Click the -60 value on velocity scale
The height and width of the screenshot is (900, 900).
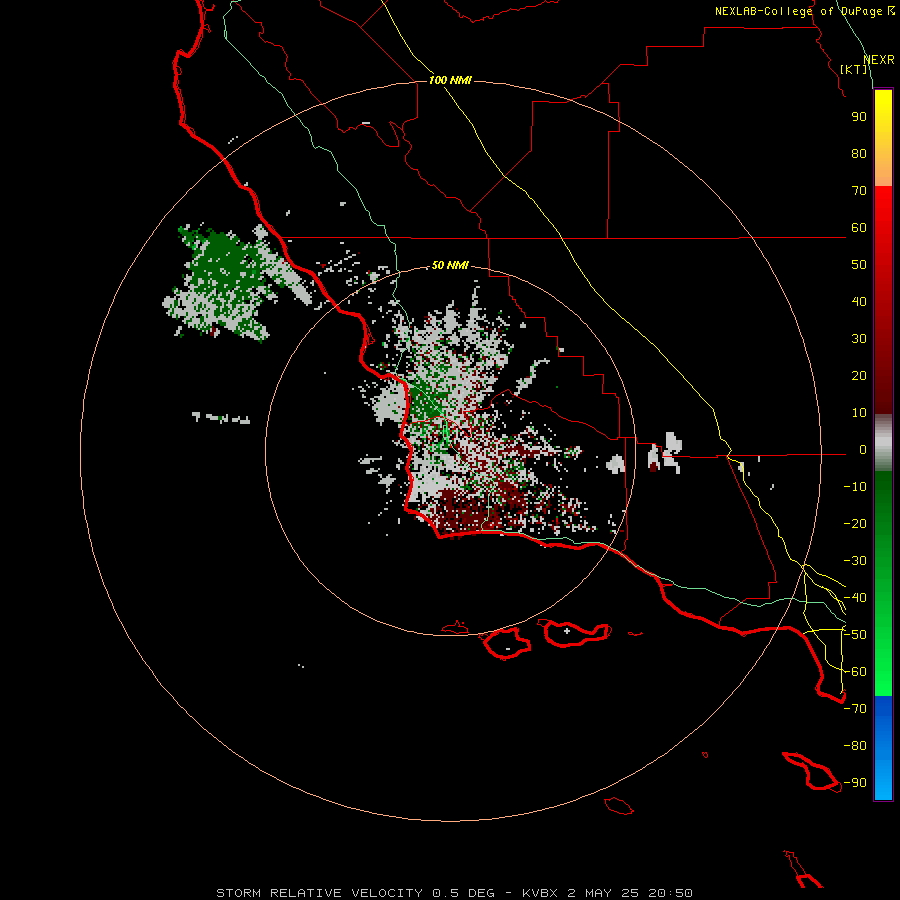point(855,672)
